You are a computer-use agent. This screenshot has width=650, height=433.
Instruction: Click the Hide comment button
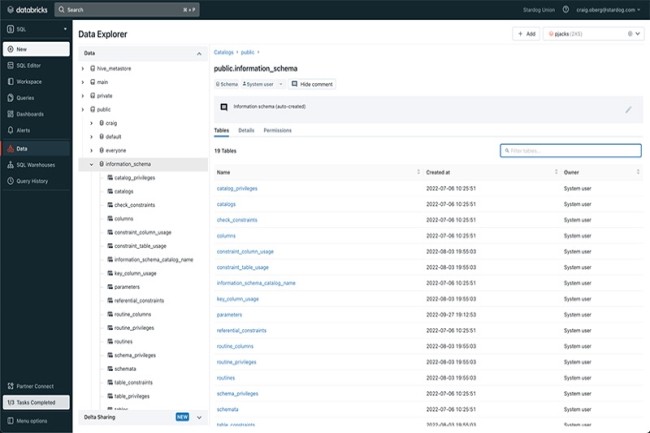(313, 84)
